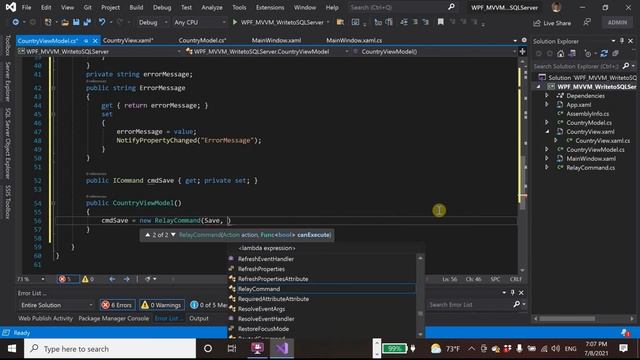Open the Build menu
The height and width of the screenshot is (360, 640).
(136, 7)
